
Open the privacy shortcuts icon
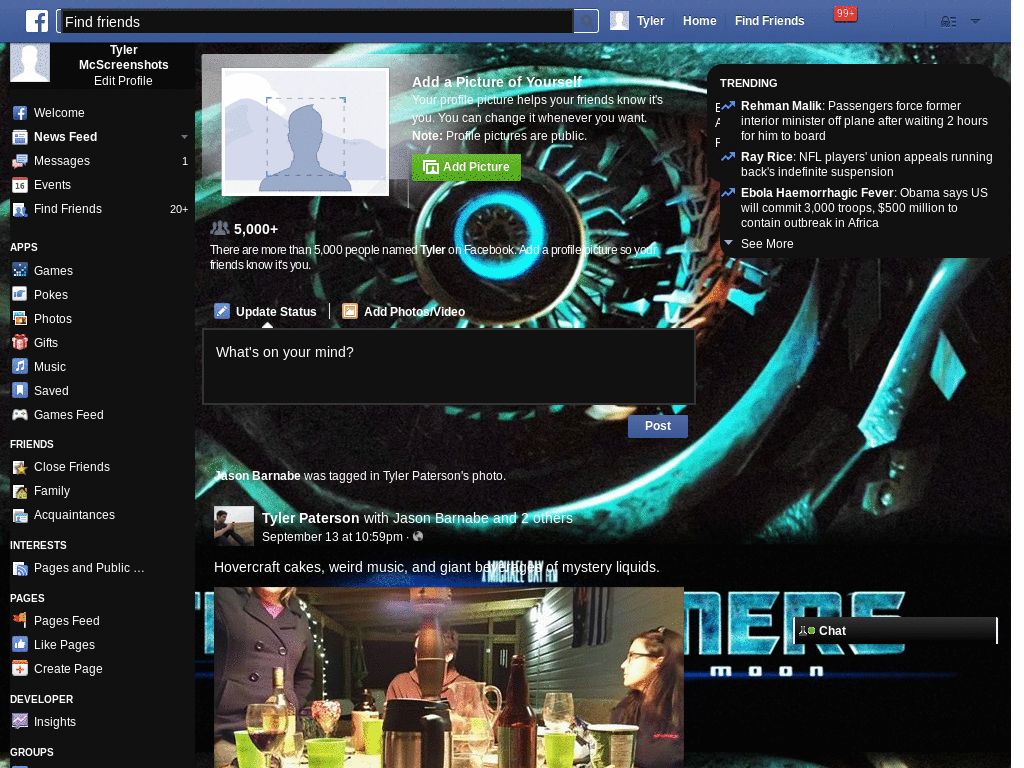(x=948, y=22)
